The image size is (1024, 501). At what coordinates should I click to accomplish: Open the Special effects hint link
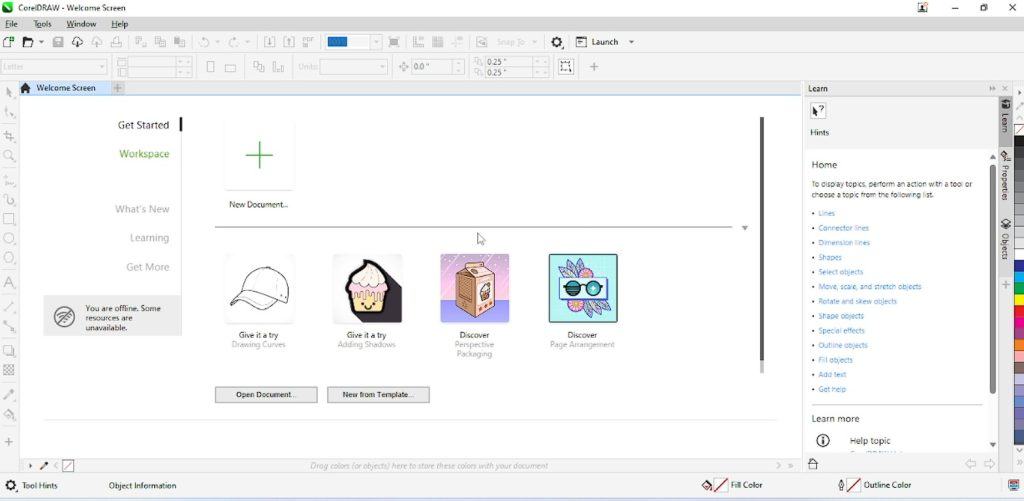pos(841,331)
